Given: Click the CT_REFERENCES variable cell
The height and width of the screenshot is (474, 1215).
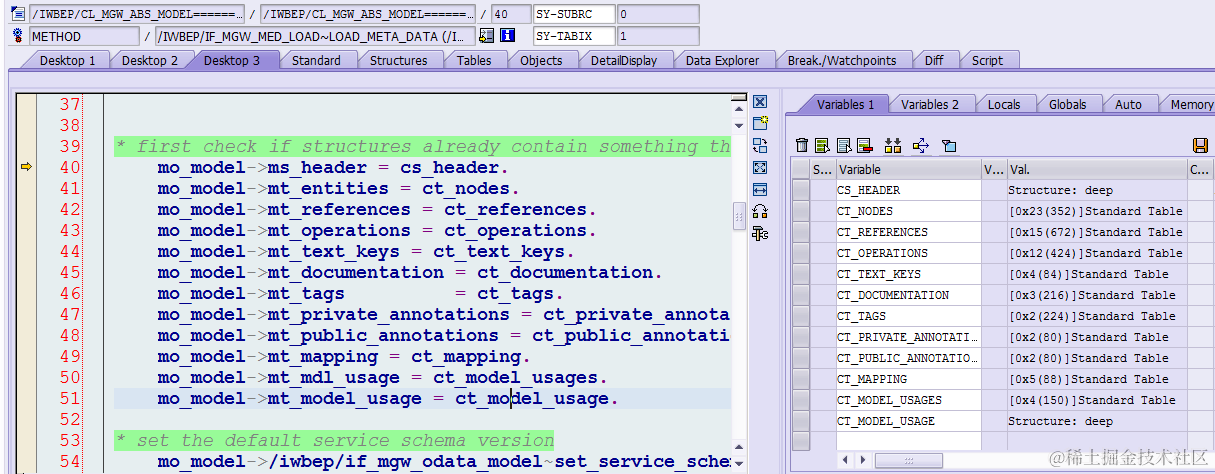Looking at the screenshot, I should pyautogui.click(x=908, y=232).
